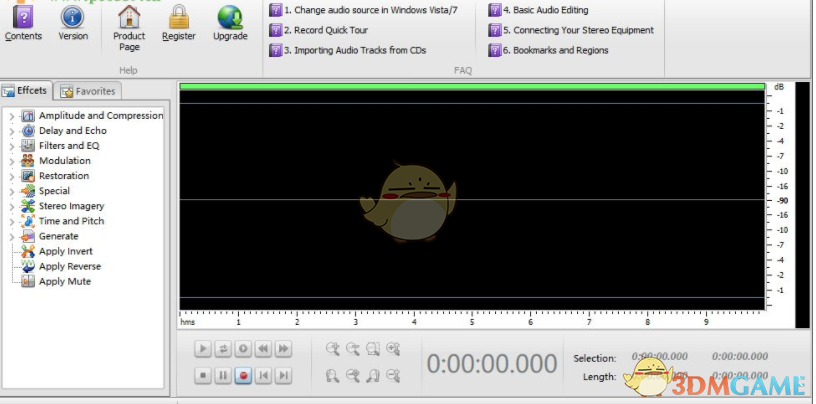Expand the Delay and Echo node
The height and width of the screenshot is (404, 816).
(x=12, y=131)
